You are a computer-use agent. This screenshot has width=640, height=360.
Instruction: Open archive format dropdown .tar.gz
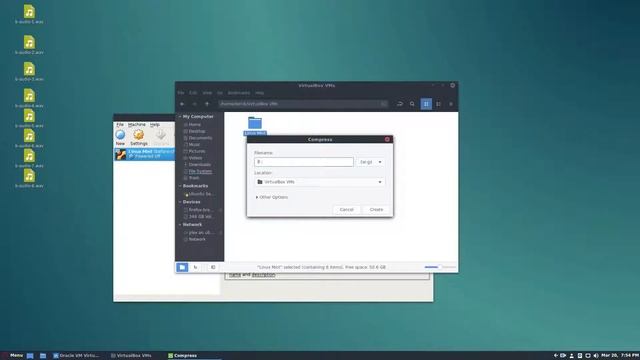pos(370,162)
